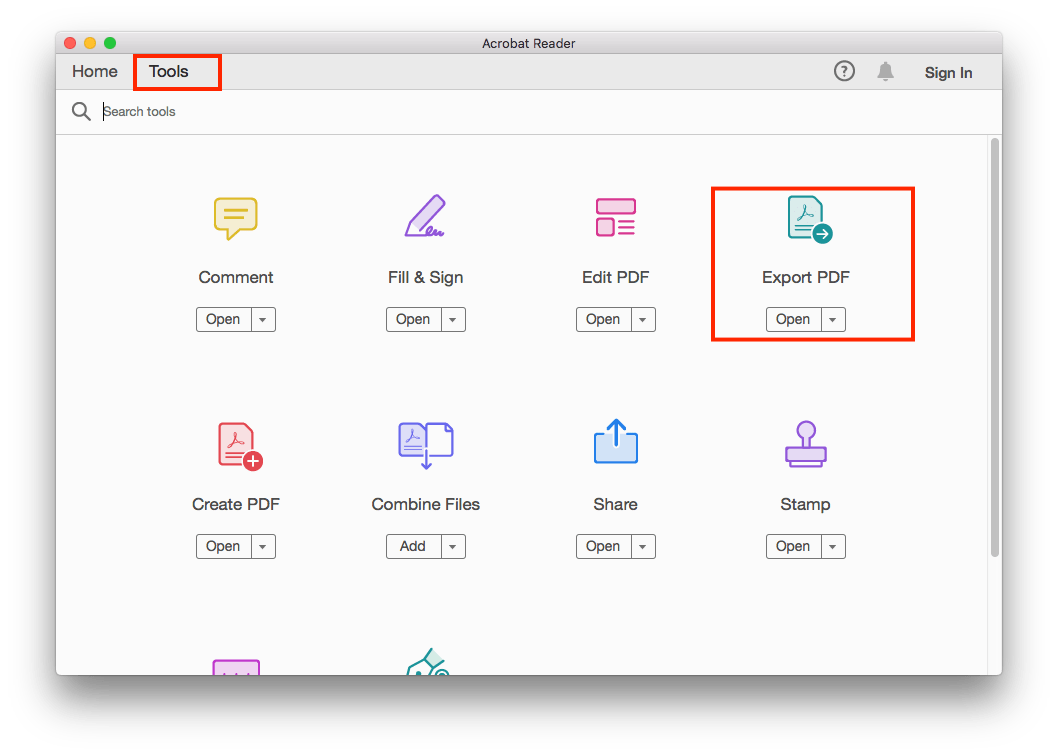Select the Stamp tool icon
1058x755 pixels.
coord(806,444)
